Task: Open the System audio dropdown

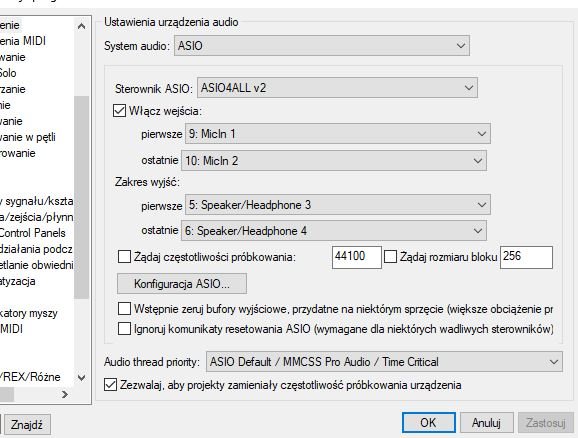Action: [321, 46]
